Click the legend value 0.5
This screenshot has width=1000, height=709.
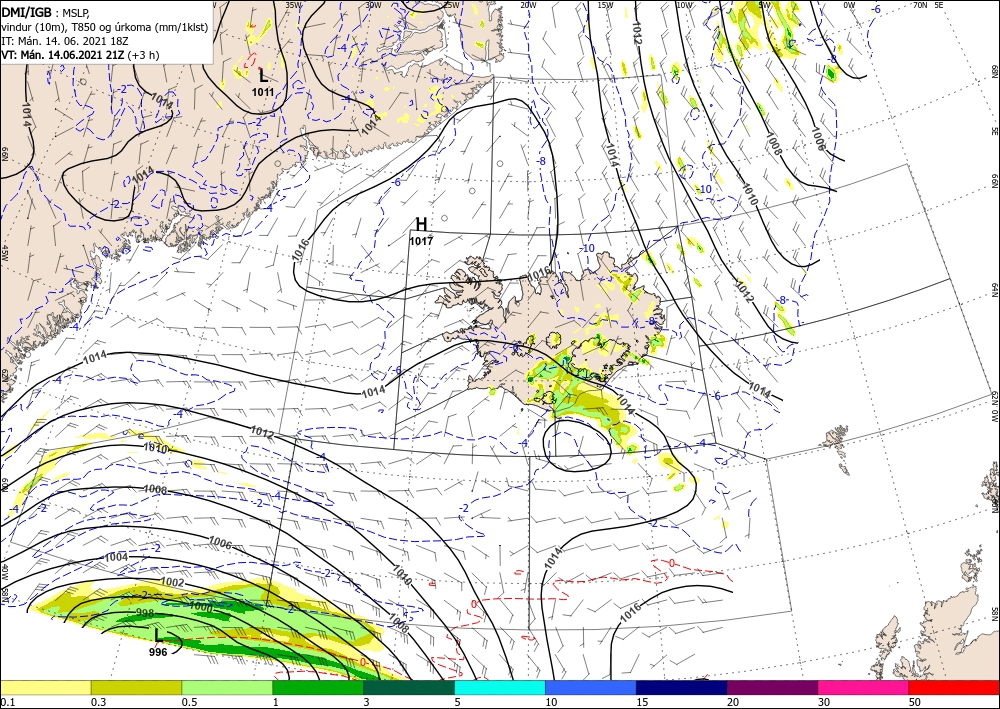[x=189, y=702]
